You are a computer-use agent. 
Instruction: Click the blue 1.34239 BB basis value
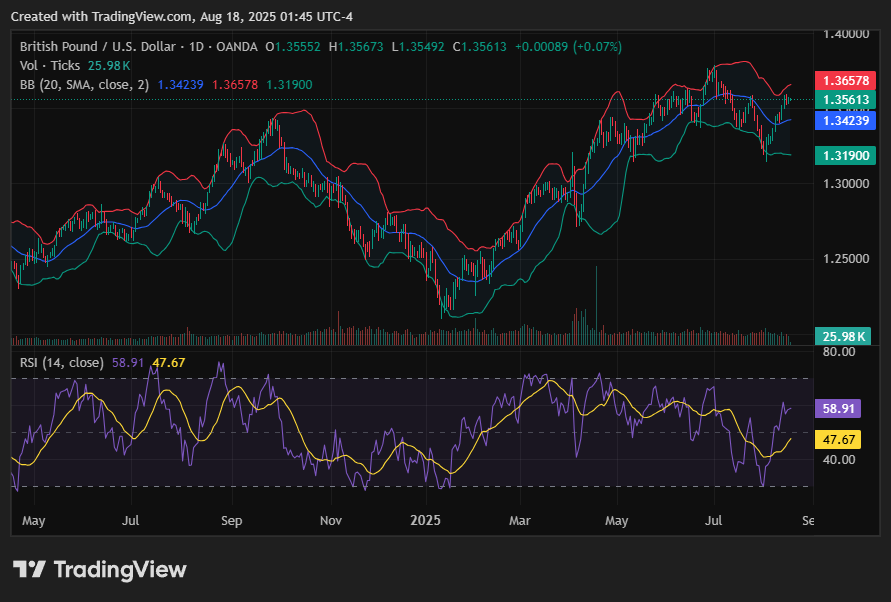coord(180,85)
